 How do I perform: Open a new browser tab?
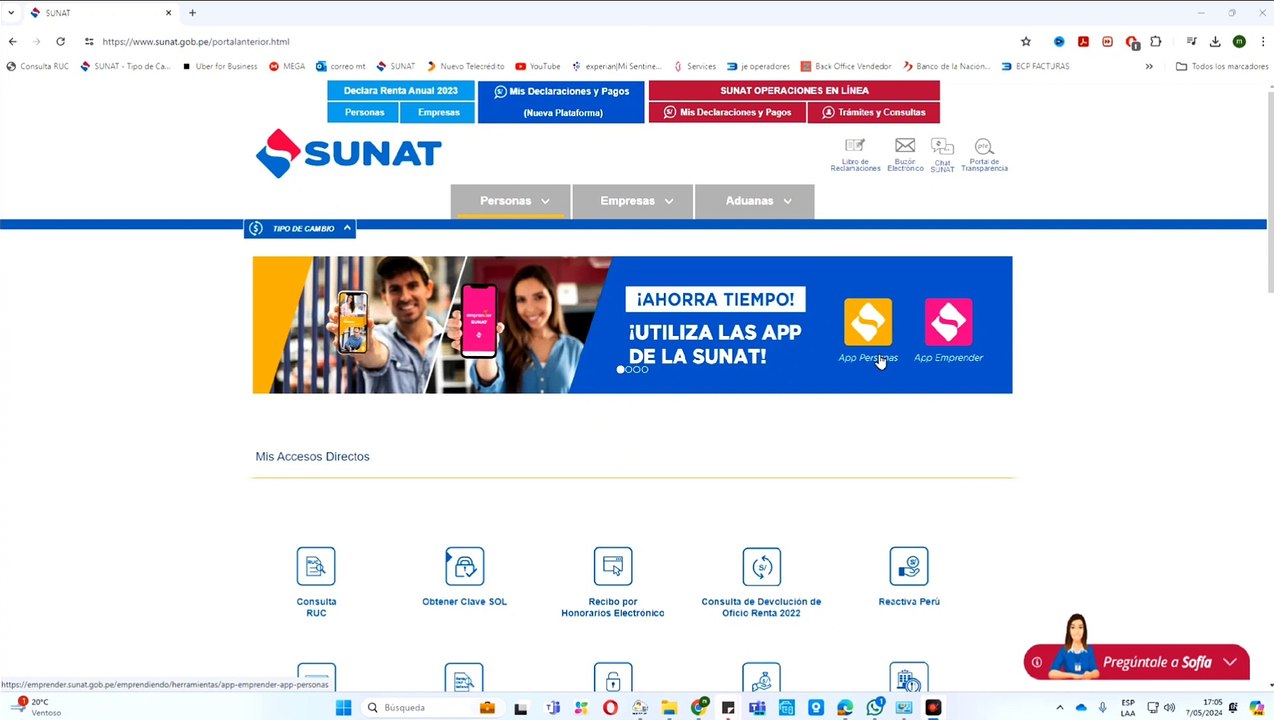pos(192,13)
